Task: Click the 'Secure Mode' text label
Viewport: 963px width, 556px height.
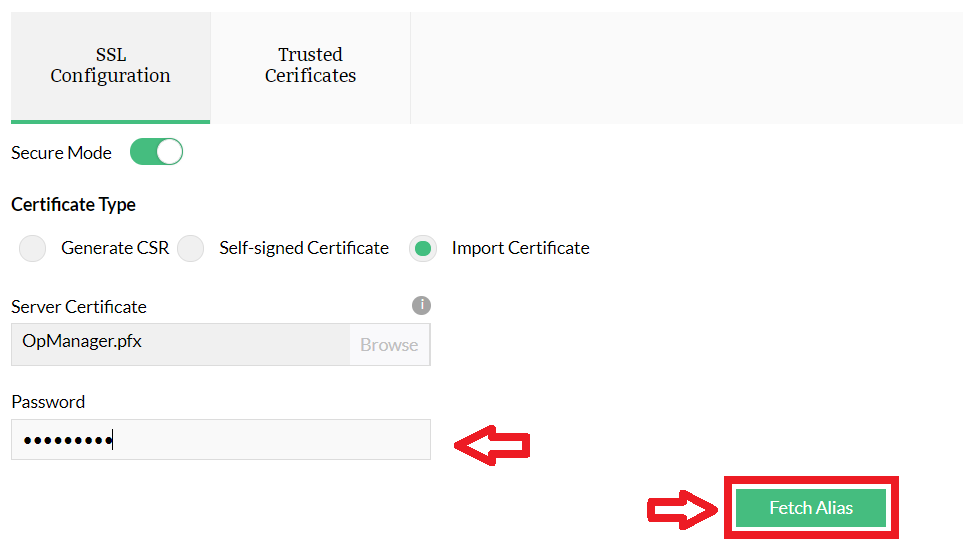Action: (61, 153)
